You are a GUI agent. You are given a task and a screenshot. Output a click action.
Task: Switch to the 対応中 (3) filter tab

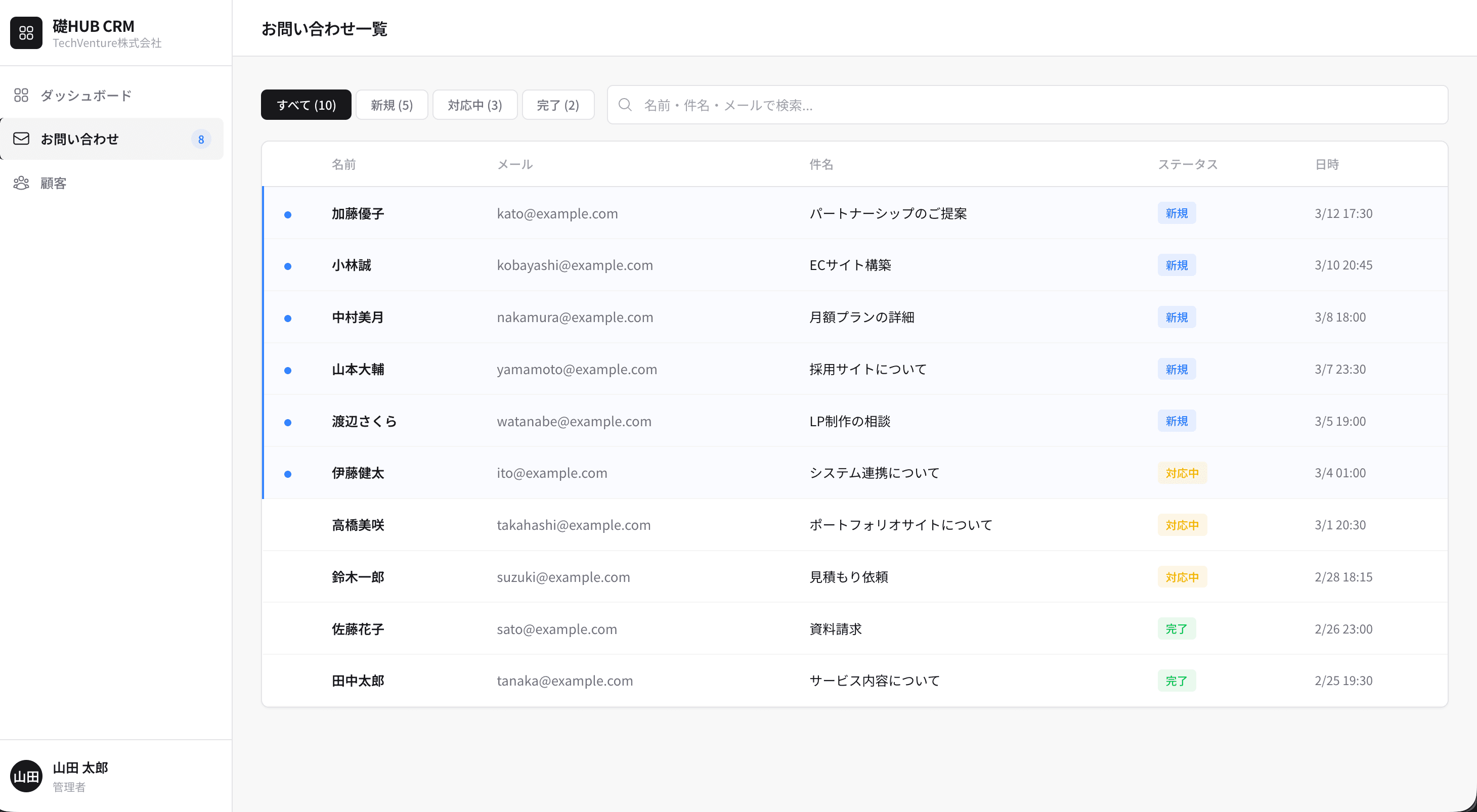[x=475, y=105]
